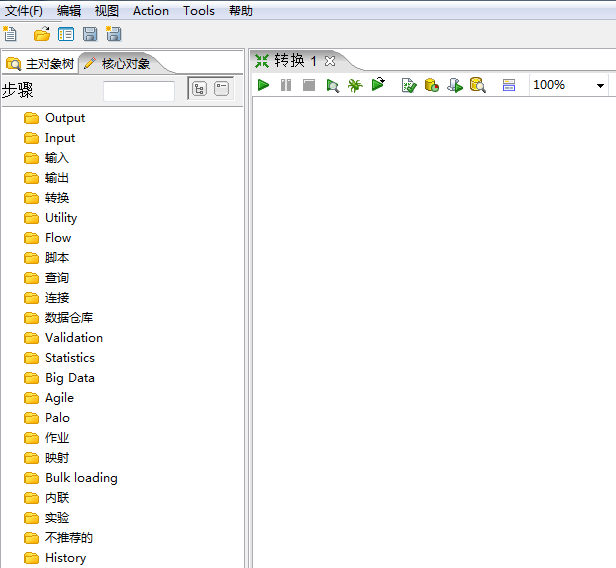Expand the 查询 folder
Viewport: 616px width, 568px height.
pyautogui.click(x=46, y=278)
